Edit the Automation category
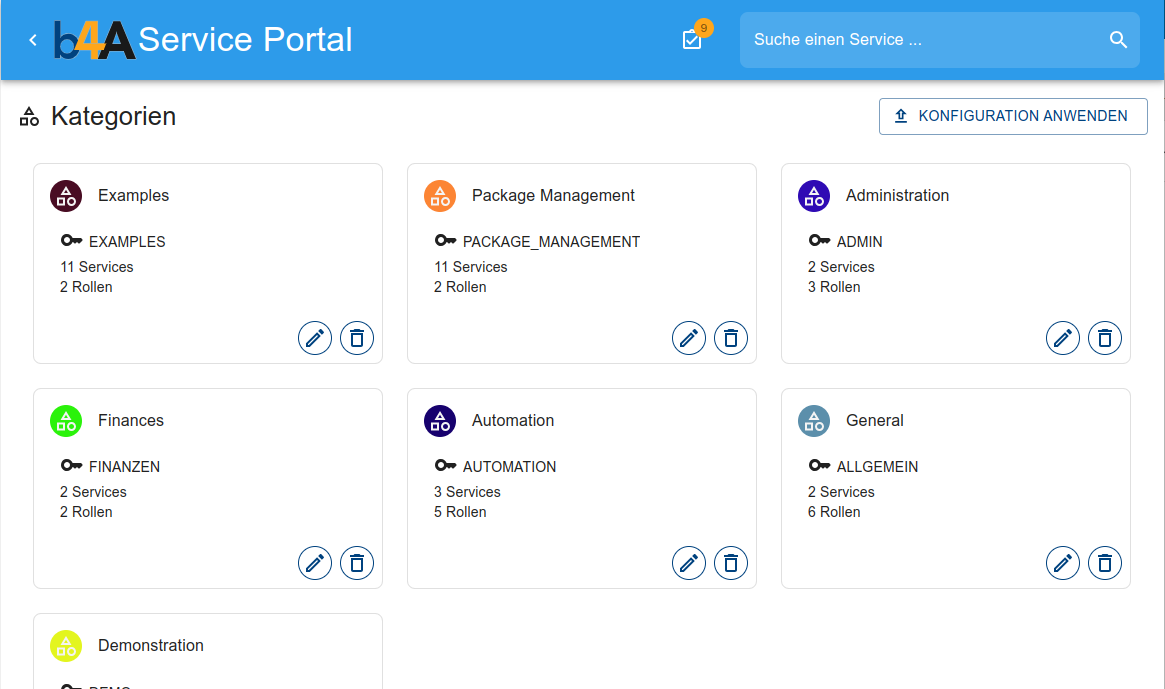Screen dimensions: 1165x689 [689, 563]
